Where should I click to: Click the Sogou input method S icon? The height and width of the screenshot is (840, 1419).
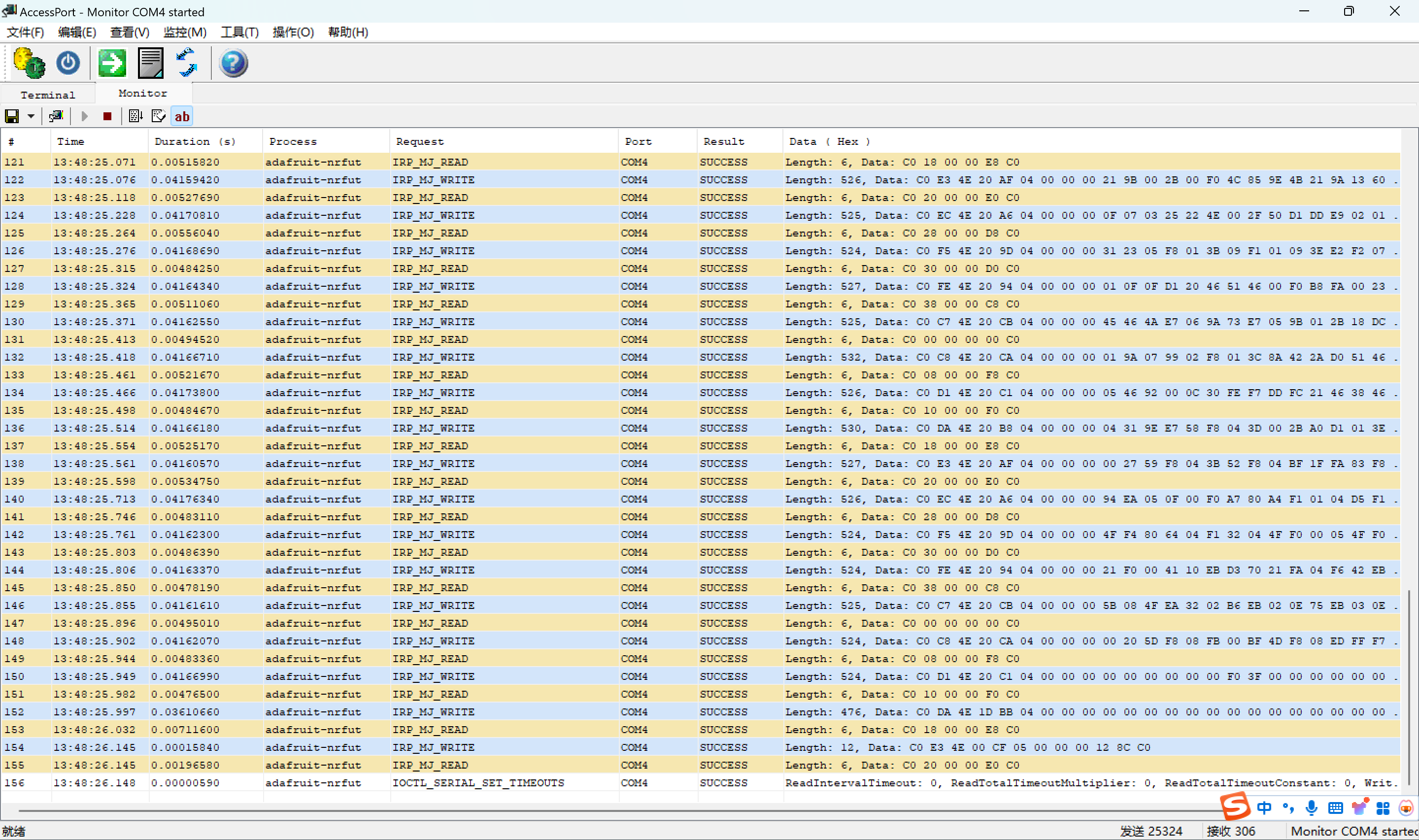point(1235,806)
